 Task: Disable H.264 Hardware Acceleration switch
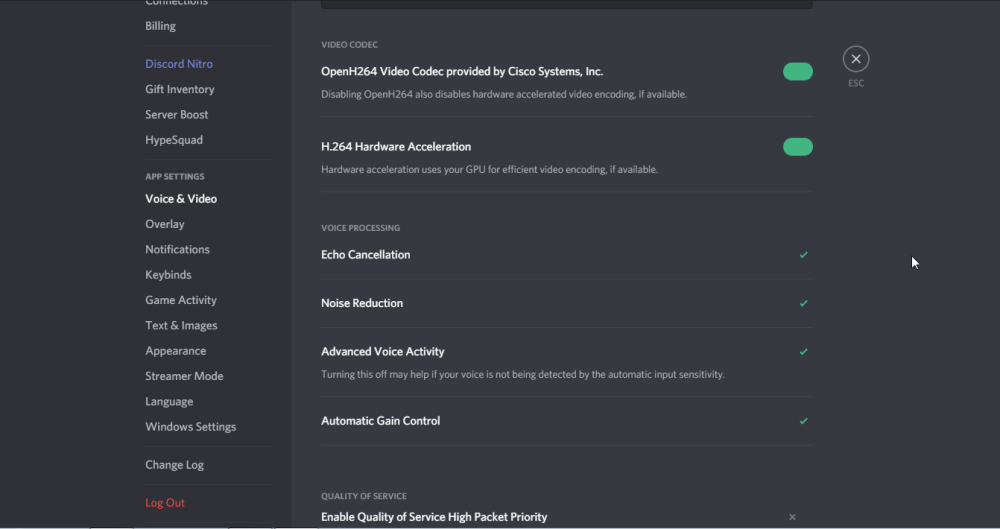(x=797, y=147)
